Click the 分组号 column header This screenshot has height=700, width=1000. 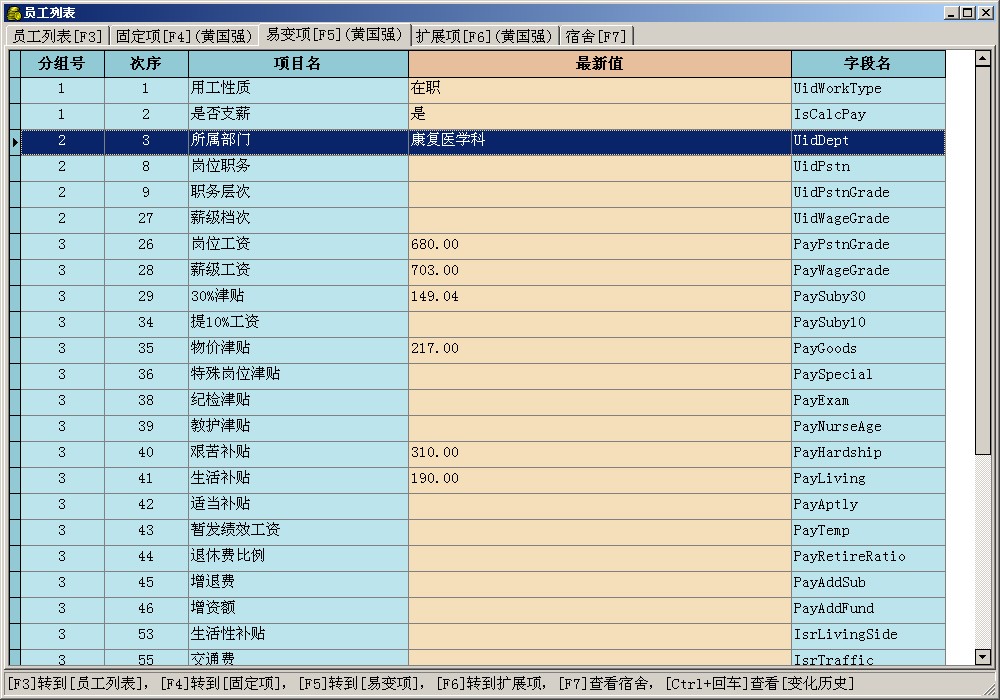tap(62, 64)
